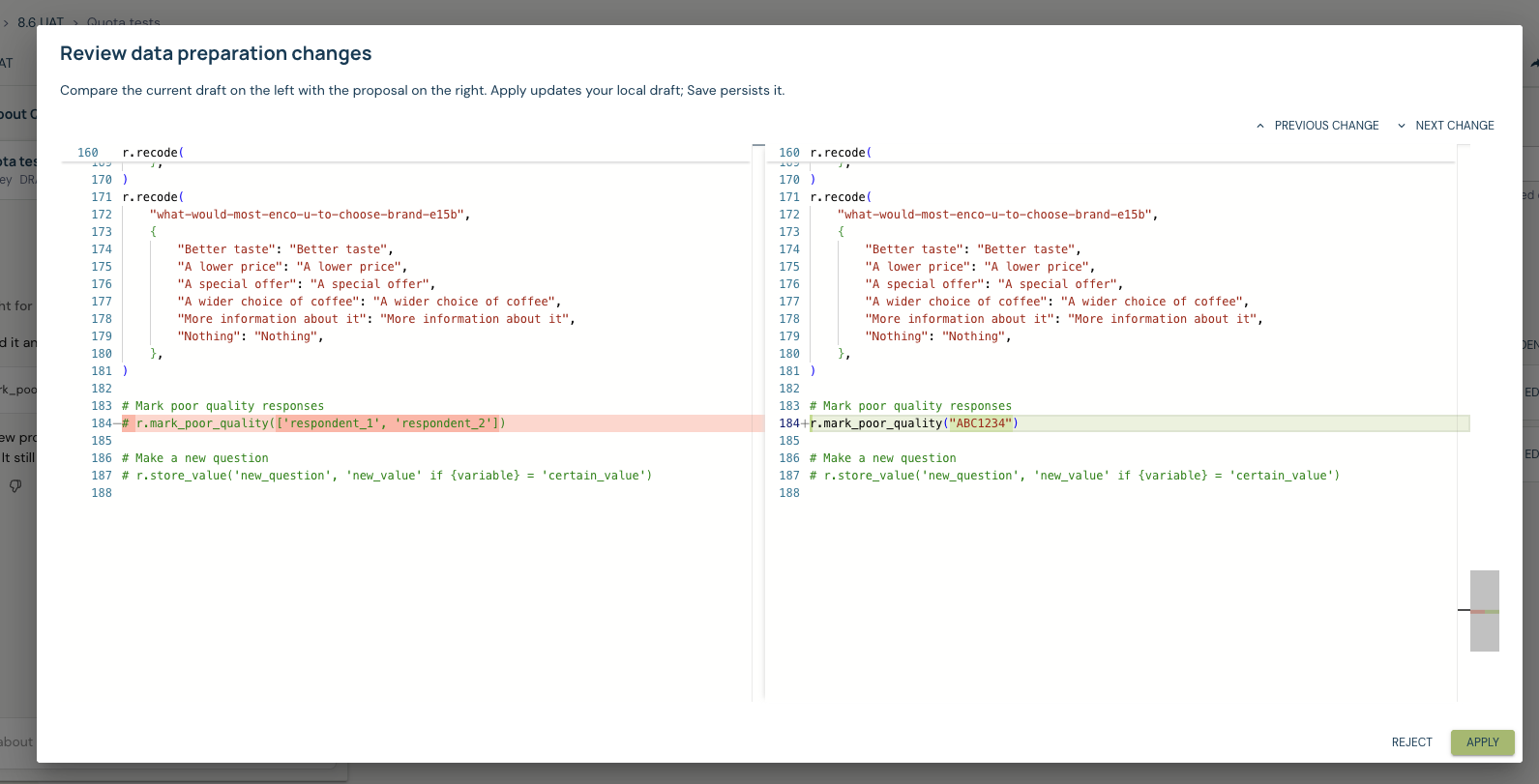Click the "Better taste" line in the left pane

point(285,249)
